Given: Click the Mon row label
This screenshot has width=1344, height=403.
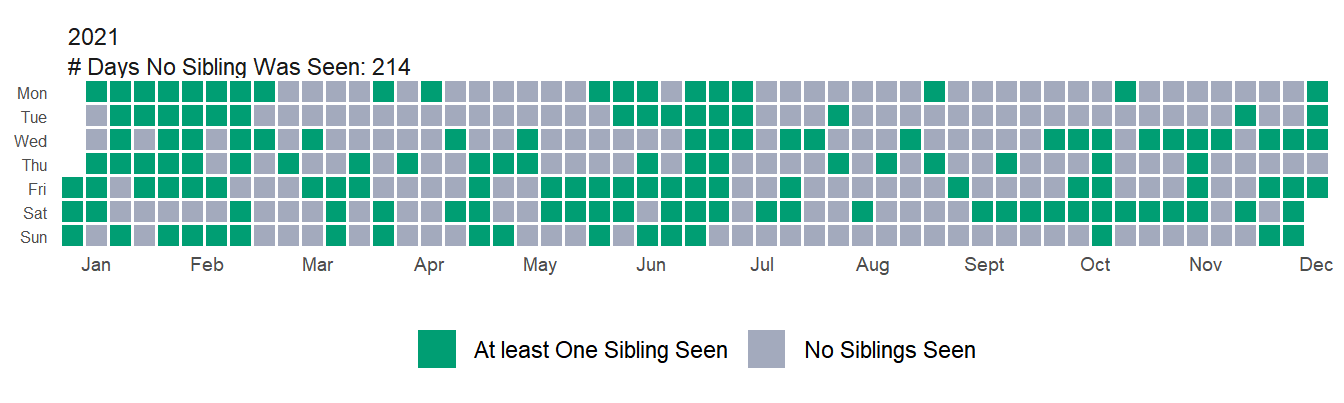Looking at the screenshot, I should (x=32, y=93).
